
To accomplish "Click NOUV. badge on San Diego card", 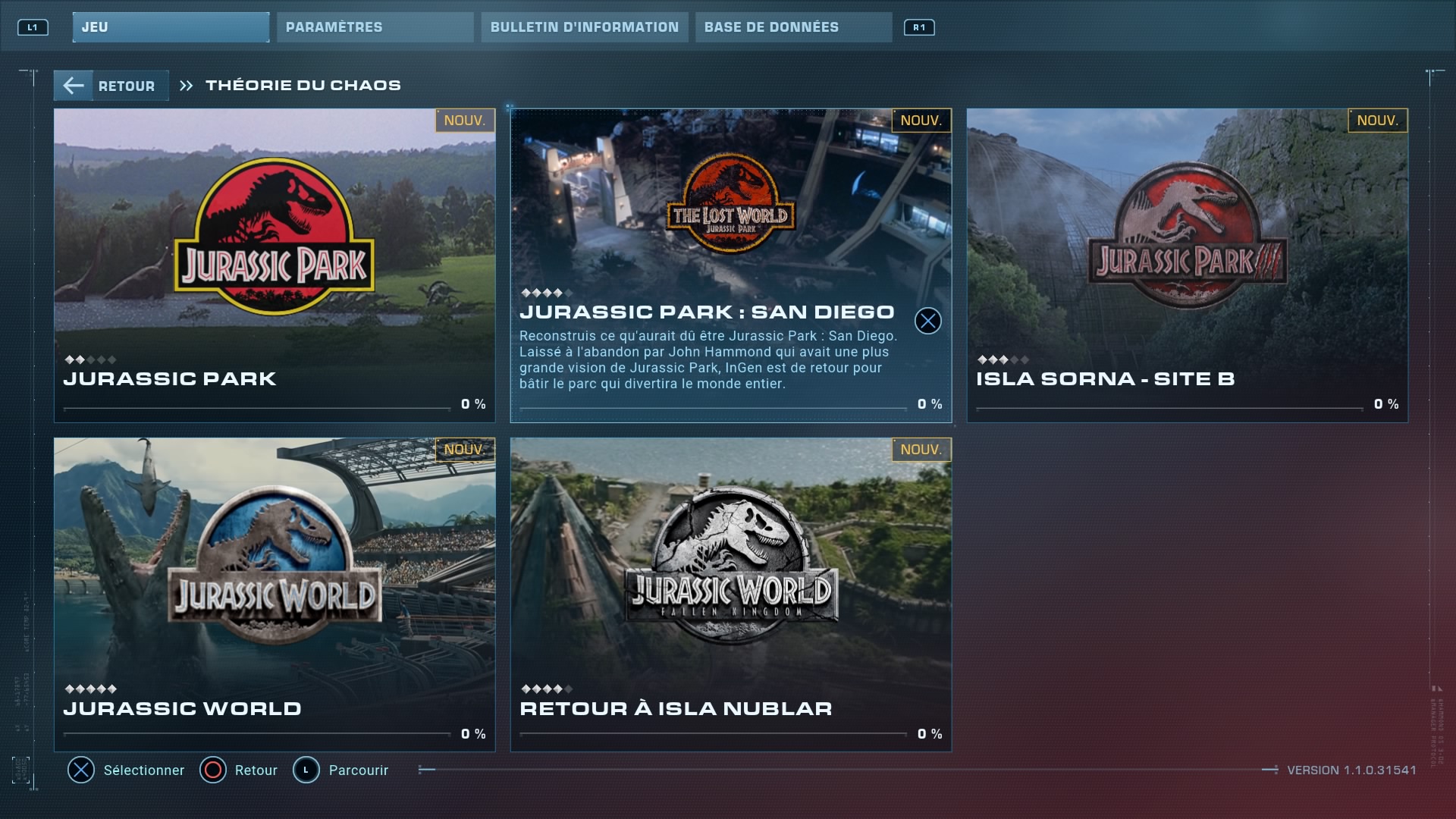I will pos(921,121).
